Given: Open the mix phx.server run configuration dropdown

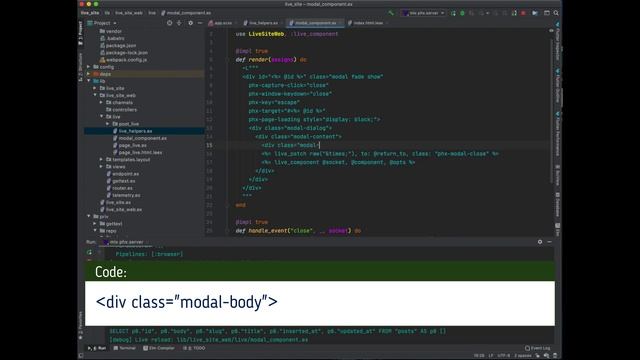Looking at the screenshot, I should (x=423, y=13).
